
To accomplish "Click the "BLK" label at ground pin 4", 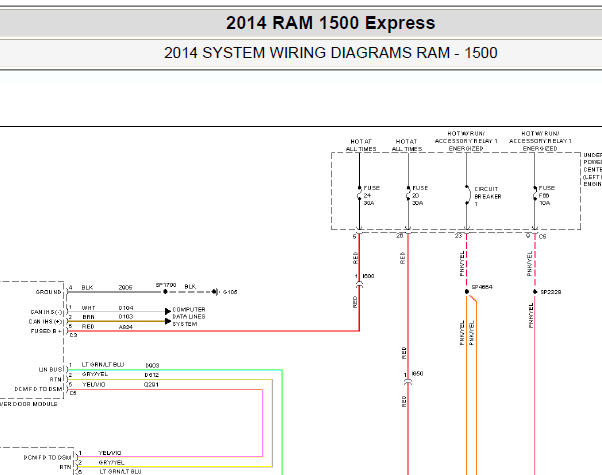I will click(x=87, y=288).
